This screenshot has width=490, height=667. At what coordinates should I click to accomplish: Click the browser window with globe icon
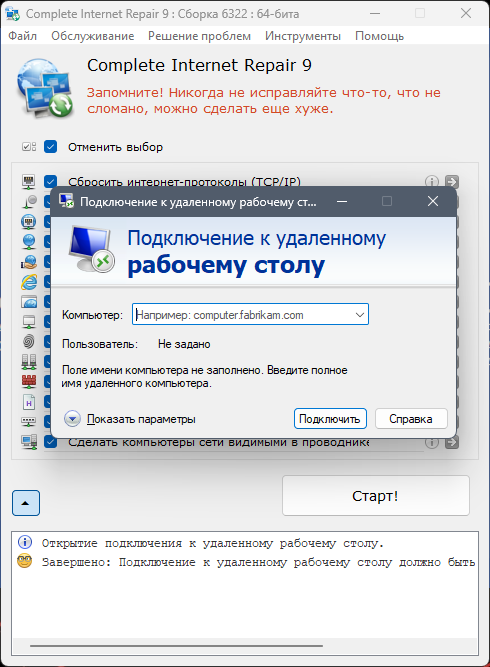coord(28,302)
